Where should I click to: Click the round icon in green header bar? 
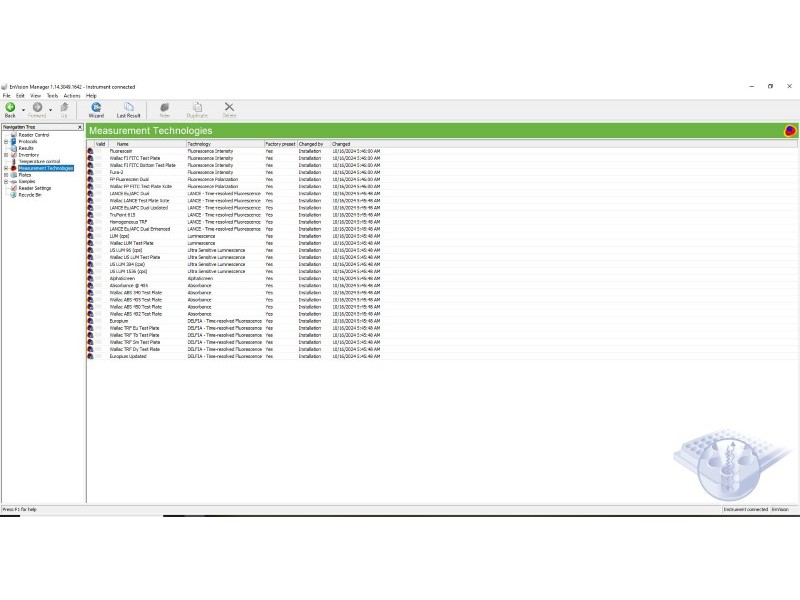point(790,131)
